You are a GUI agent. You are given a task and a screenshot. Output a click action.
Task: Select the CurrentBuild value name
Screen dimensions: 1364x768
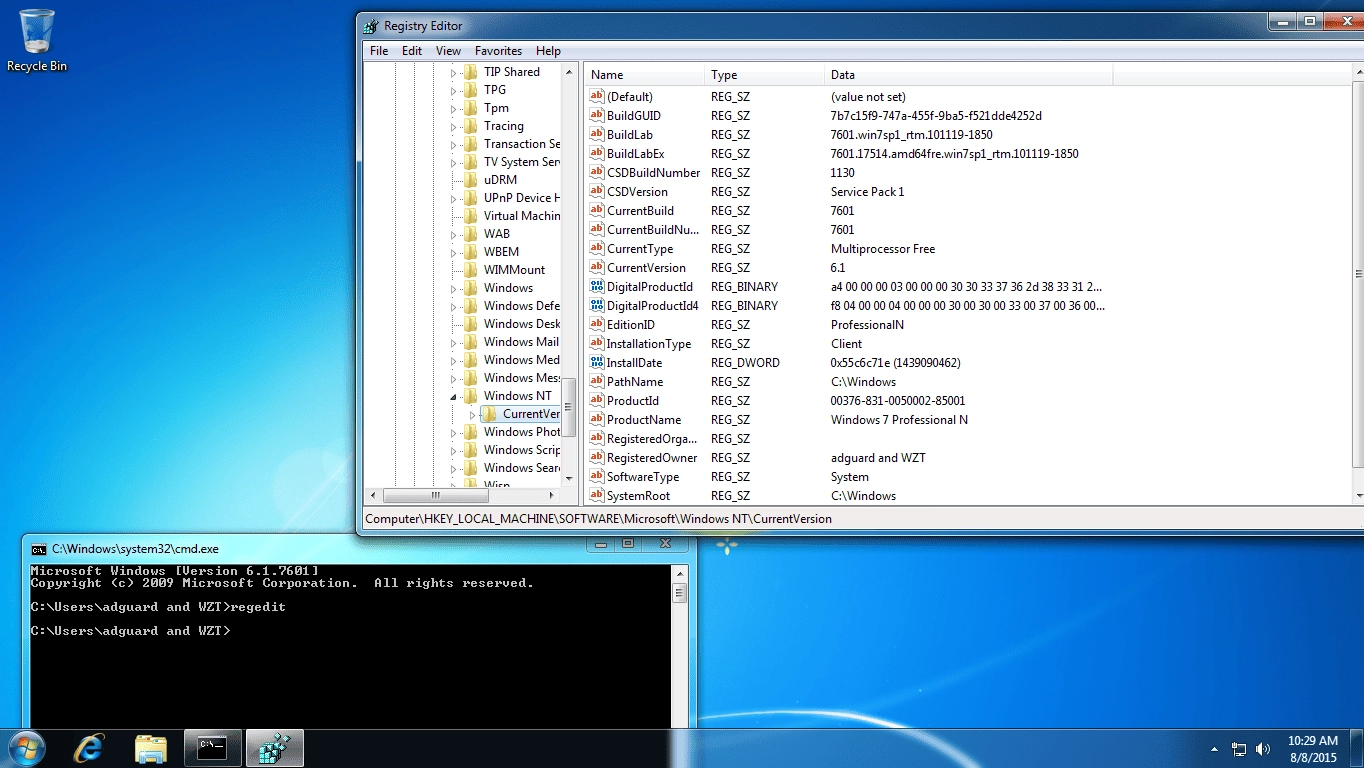tap(640, 211)
